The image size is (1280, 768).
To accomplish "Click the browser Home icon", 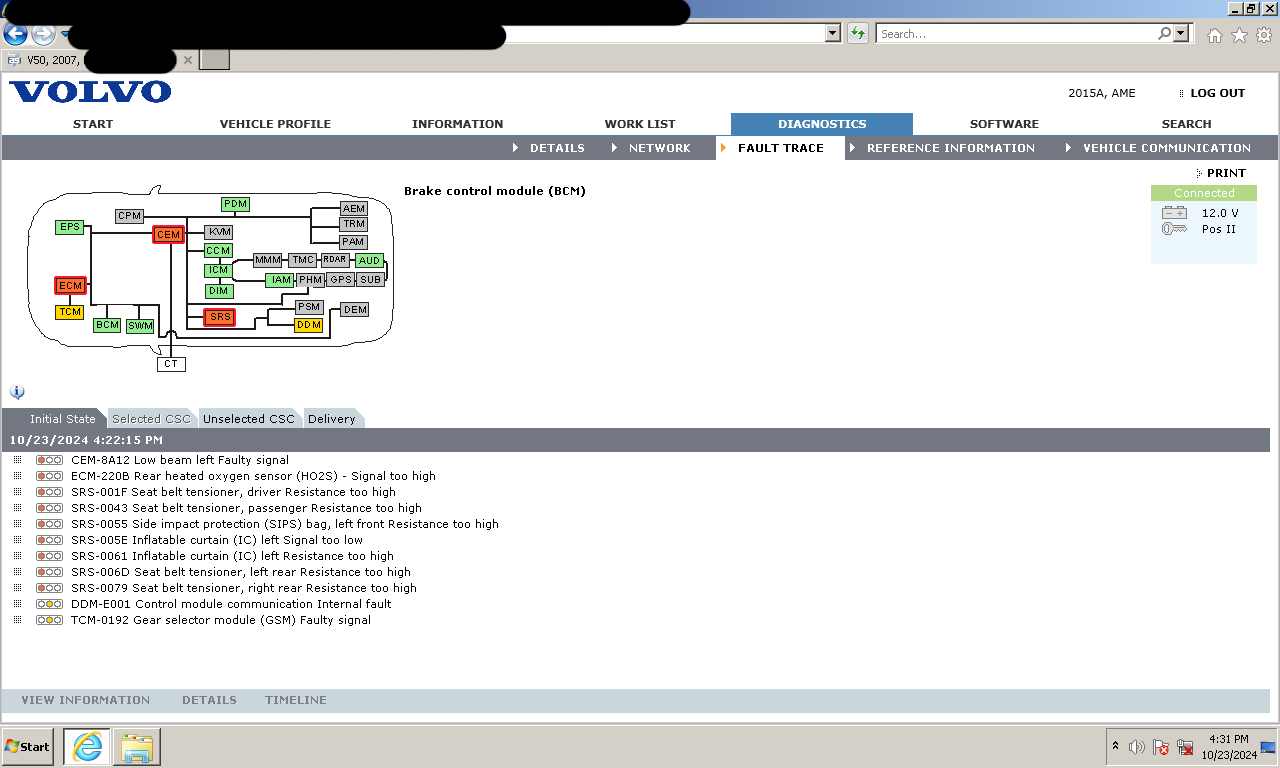I will click(x=1214, y=35).
